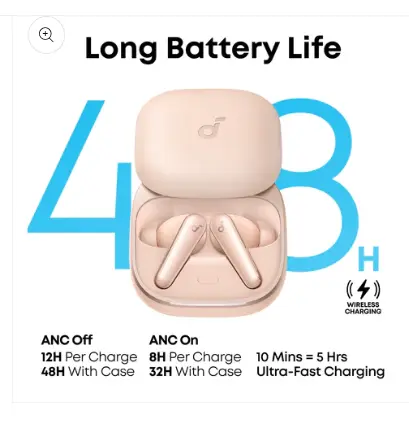The image size is (409, 432).
Task: Click the Ultra-Fast Charging text
Action: 320,371
